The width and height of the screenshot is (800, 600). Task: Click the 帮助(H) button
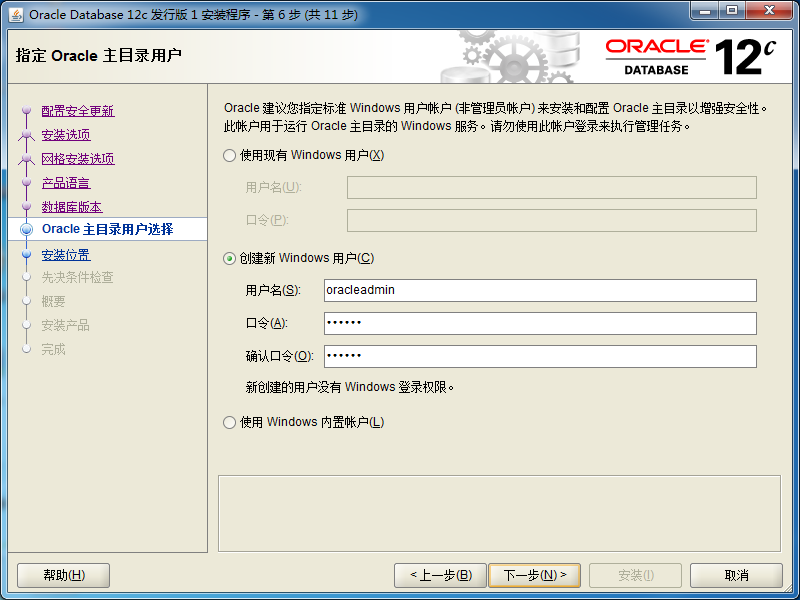click(x=63, y=576)
